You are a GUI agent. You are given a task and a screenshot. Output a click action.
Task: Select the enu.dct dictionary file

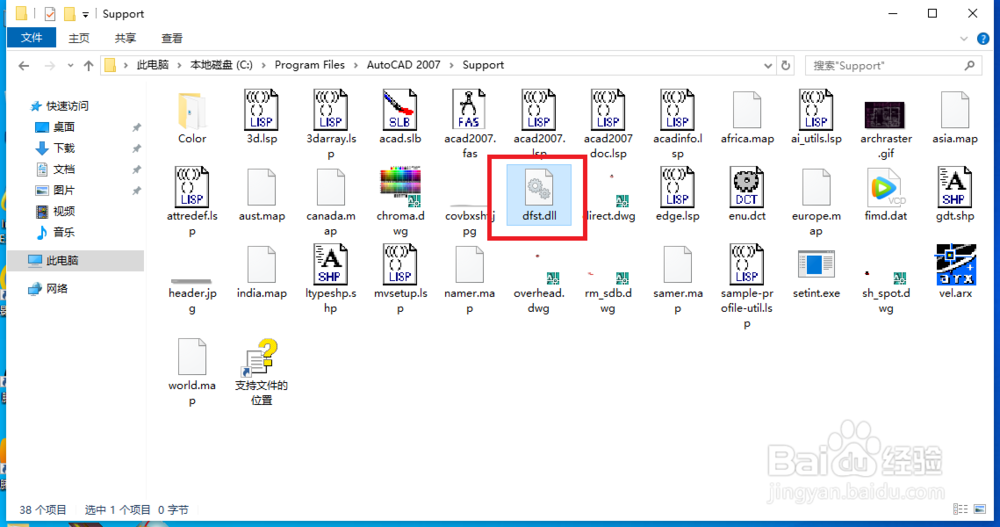747,195
